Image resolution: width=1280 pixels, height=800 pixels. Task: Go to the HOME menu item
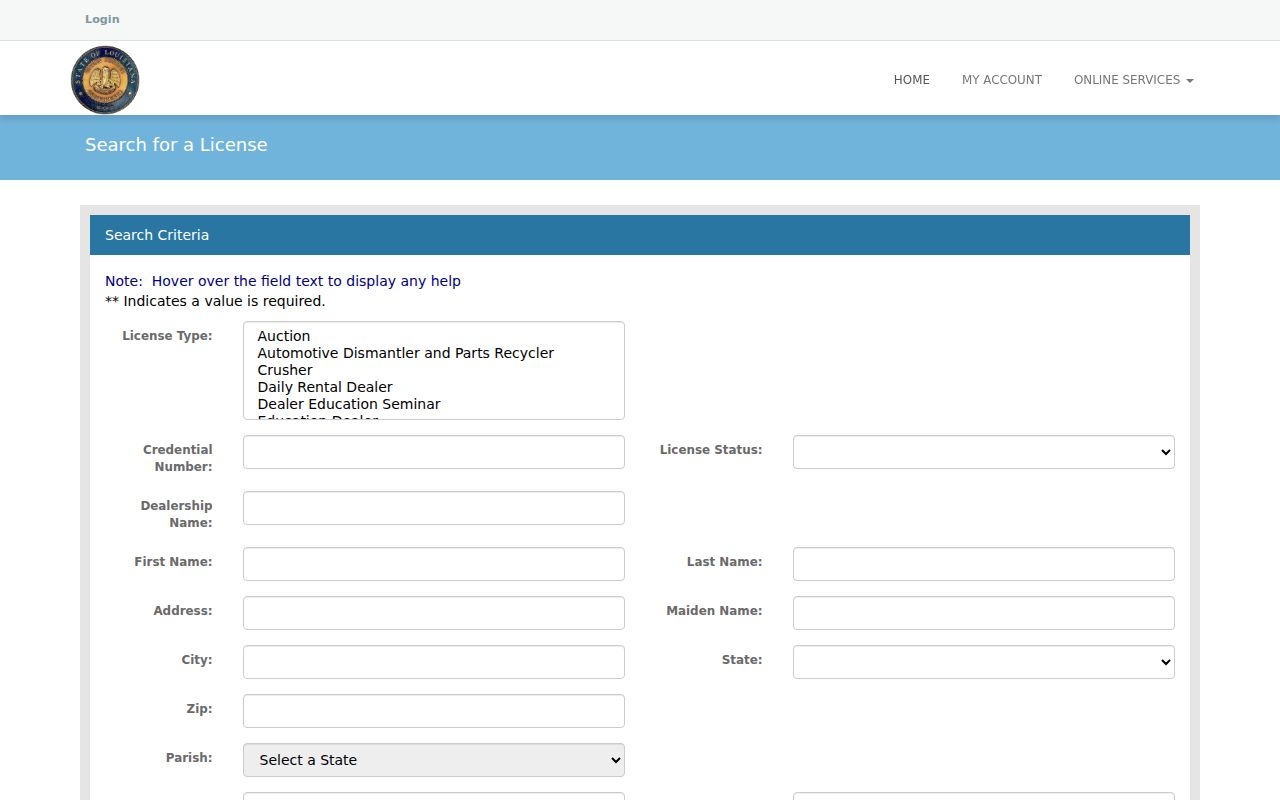pos(912,80)
